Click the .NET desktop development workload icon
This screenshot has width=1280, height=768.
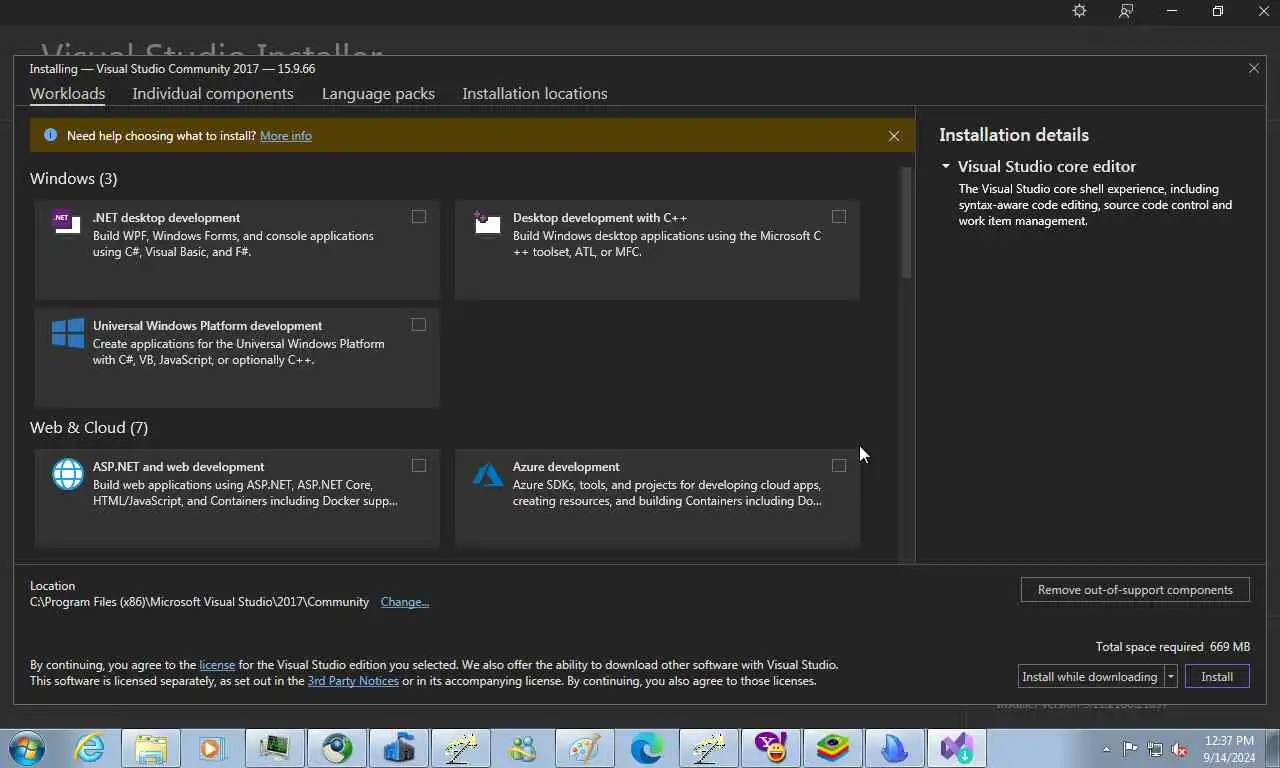coord(67,223)
